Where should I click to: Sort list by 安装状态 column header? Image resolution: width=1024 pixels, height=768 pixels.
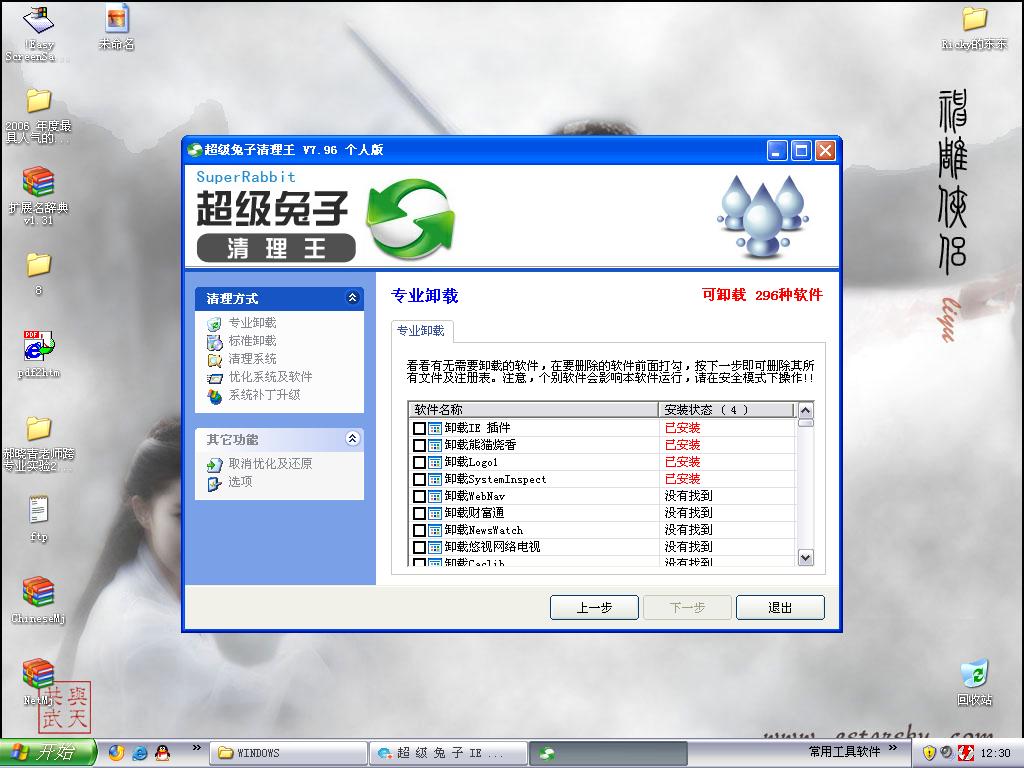(726, 409)
